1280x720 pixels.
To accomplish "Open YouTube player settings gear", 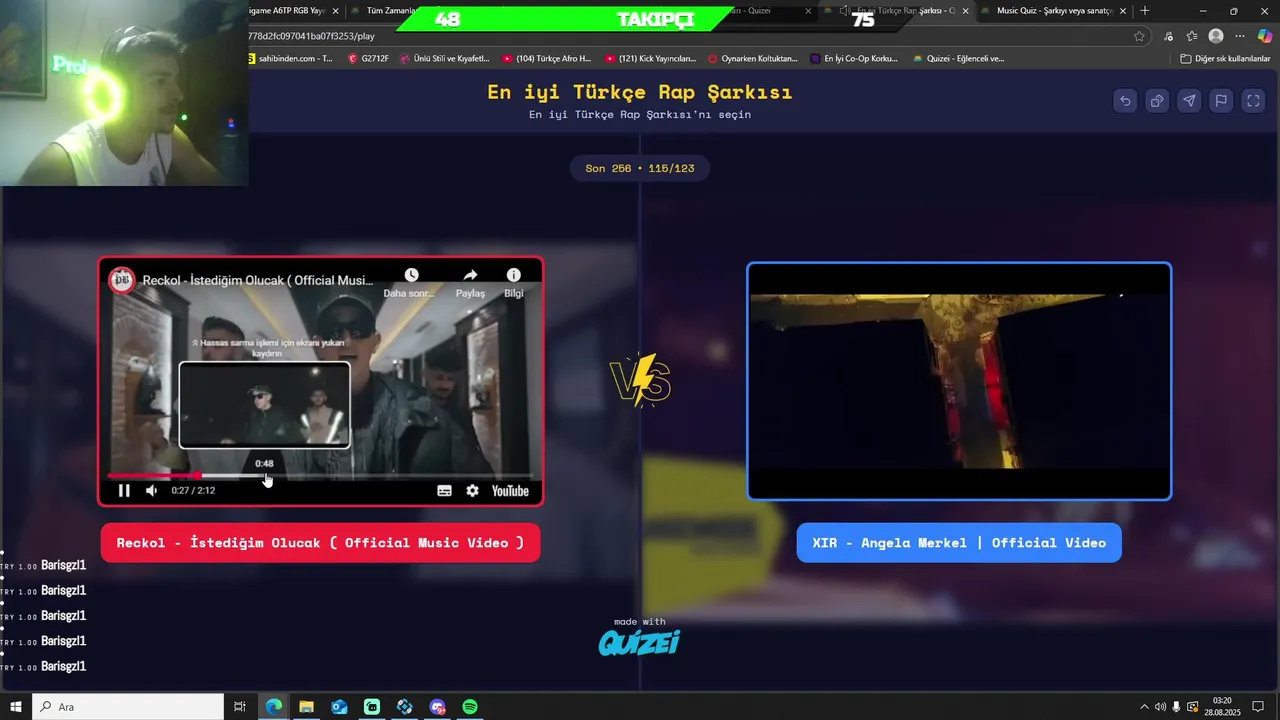I will click(x=472, y=490).
